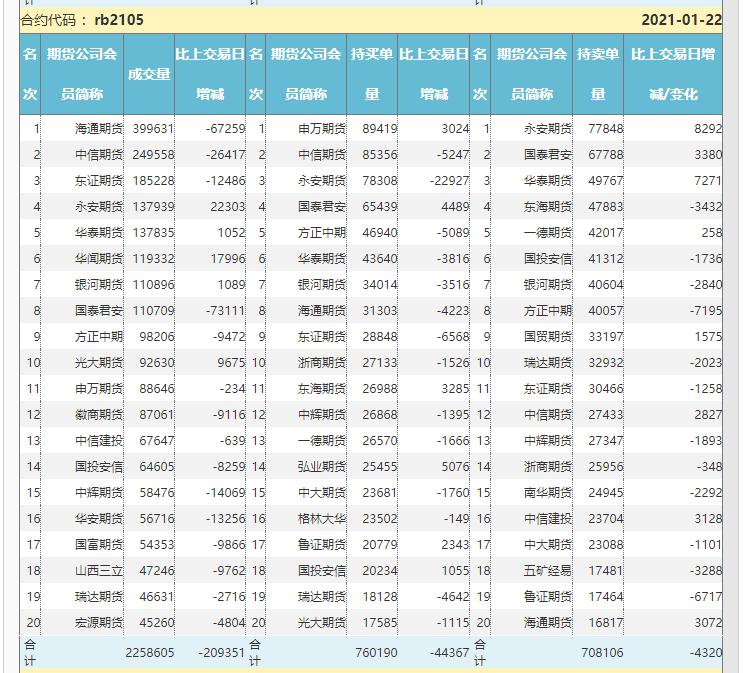Screen dimensions: 753x673
Task: Click 东海期货 long position 26988
Action: pyautogui.click(x=379, y=388)
